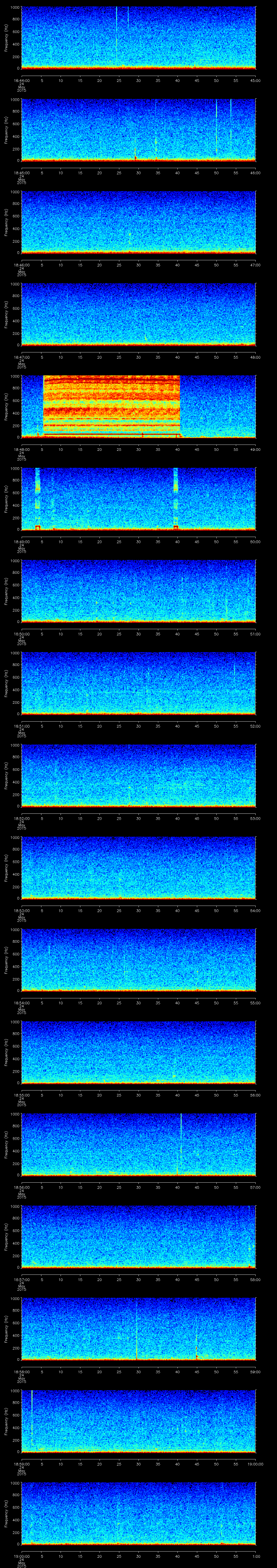Open the 18:50:00 spectrogram panel

pyautogui.click(x=138, y=590)
